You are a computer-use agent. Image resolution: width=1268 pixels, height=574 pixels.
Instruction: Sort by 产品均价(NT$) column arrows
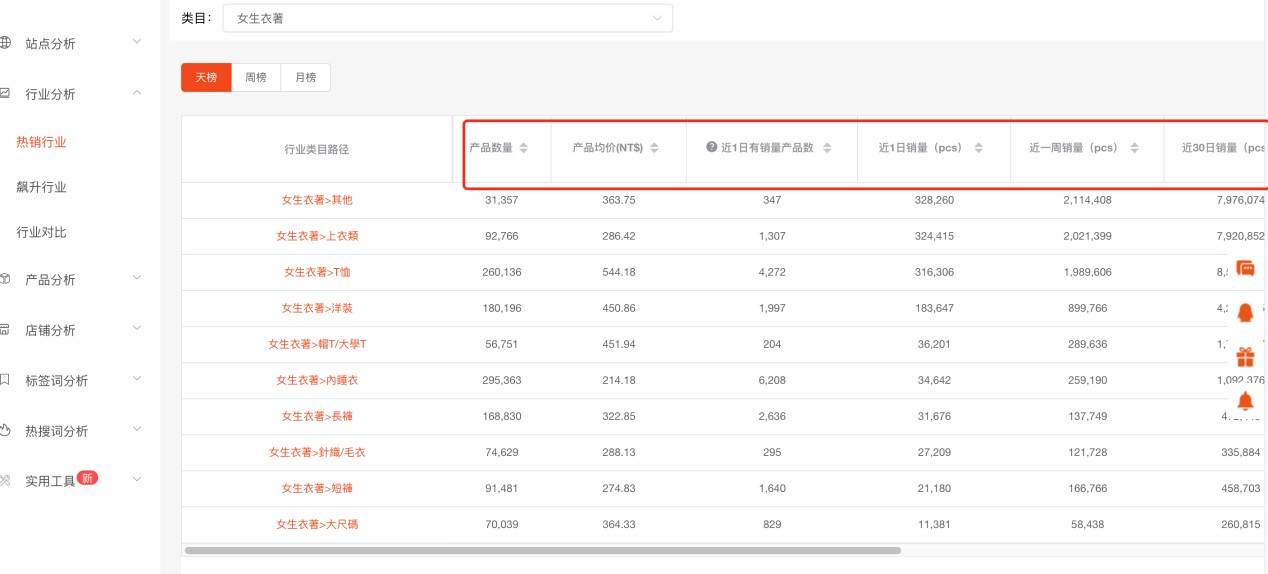[654, 148]
